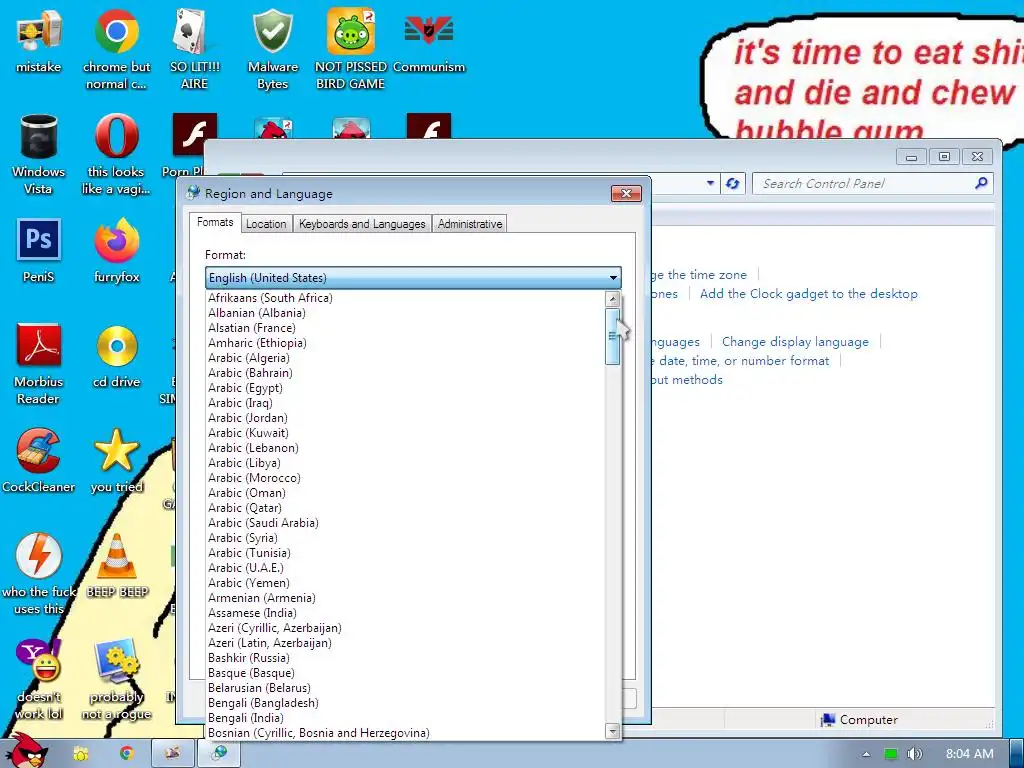Select Azeri (Cyrillic, Azerbaijan) format
The width and height of the screenshot is (1024, 768).
tap(406, 628)
